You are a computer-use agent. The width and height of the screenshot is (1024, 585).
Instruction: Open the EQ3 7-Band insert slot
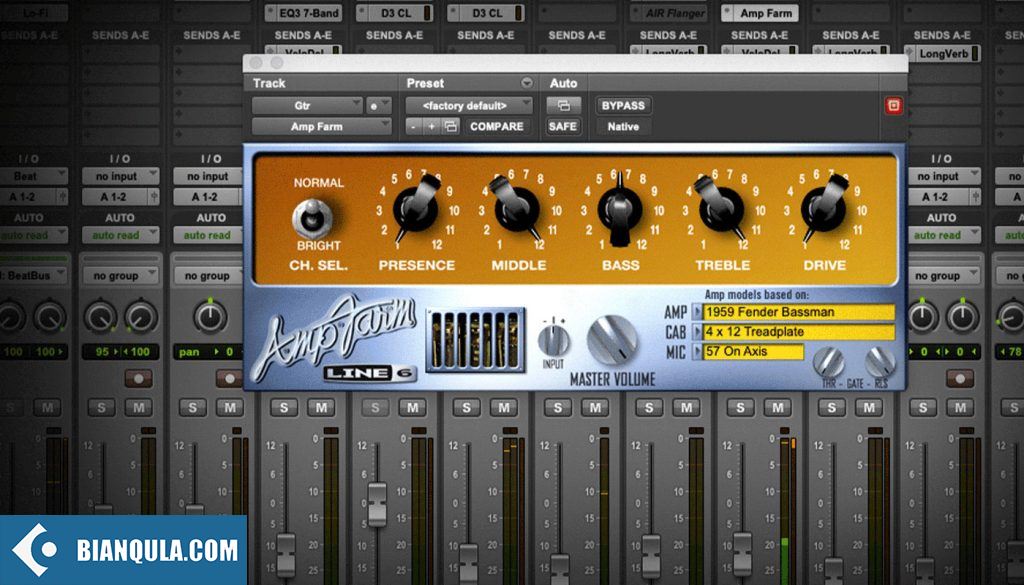tap(302, 13)
